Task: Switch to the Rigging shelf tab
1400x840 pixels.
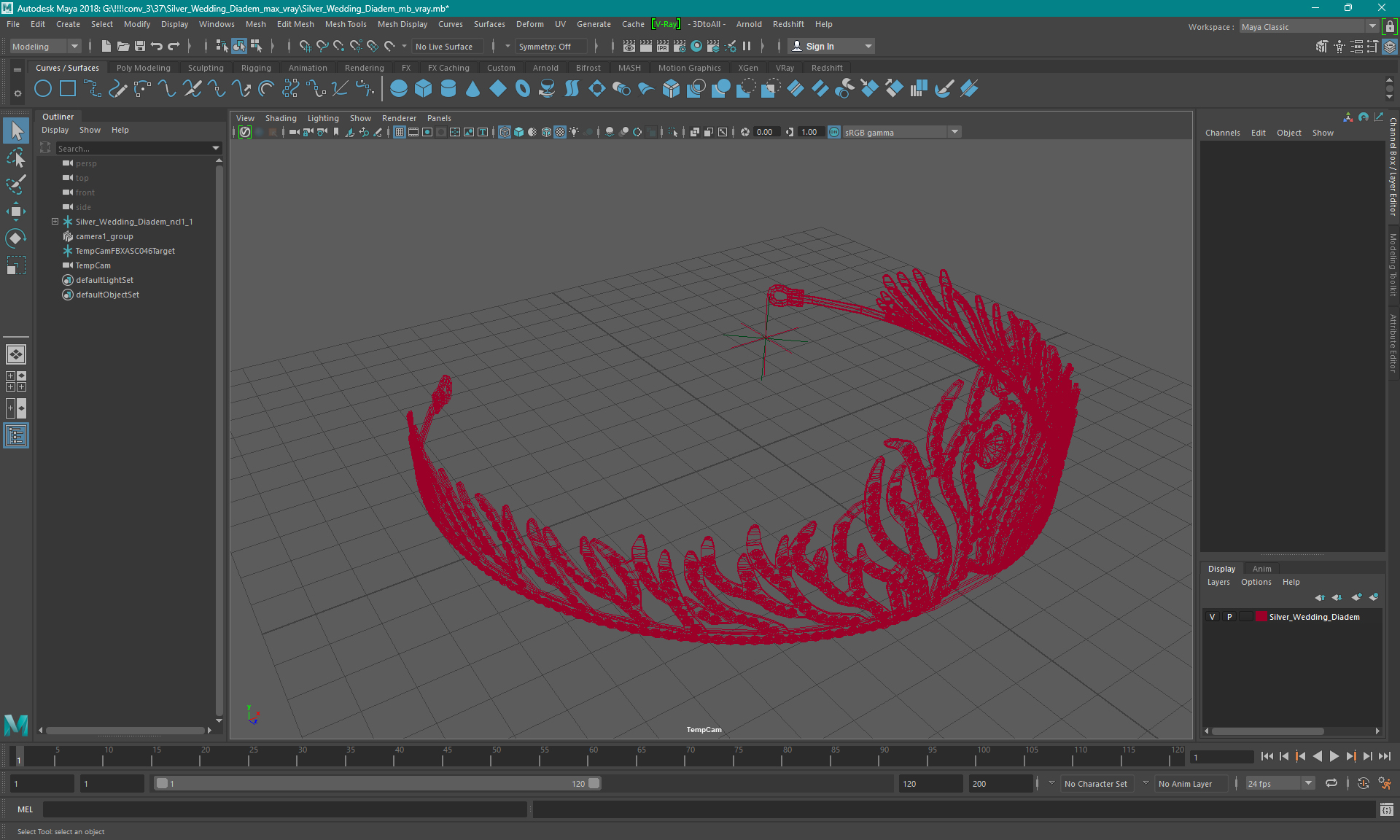Action: coord(256,68)
